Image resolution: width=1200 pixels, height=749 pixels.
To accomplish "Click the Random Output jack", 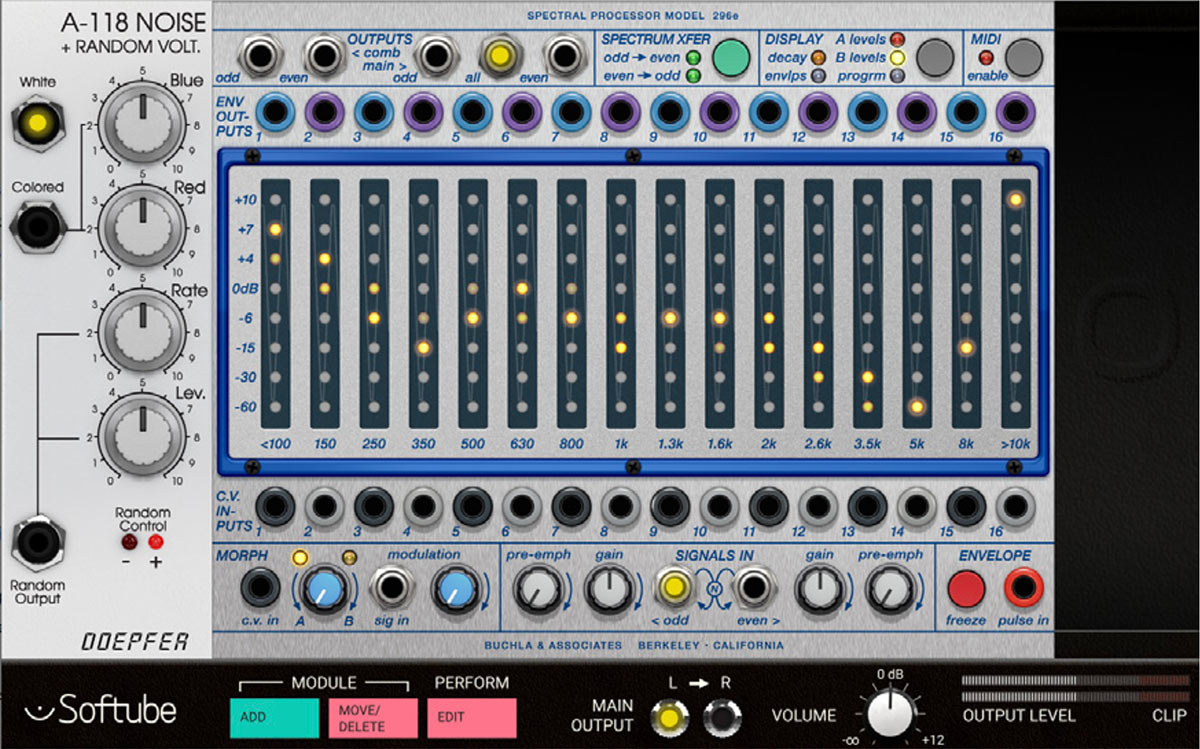I will pos(38,544).
